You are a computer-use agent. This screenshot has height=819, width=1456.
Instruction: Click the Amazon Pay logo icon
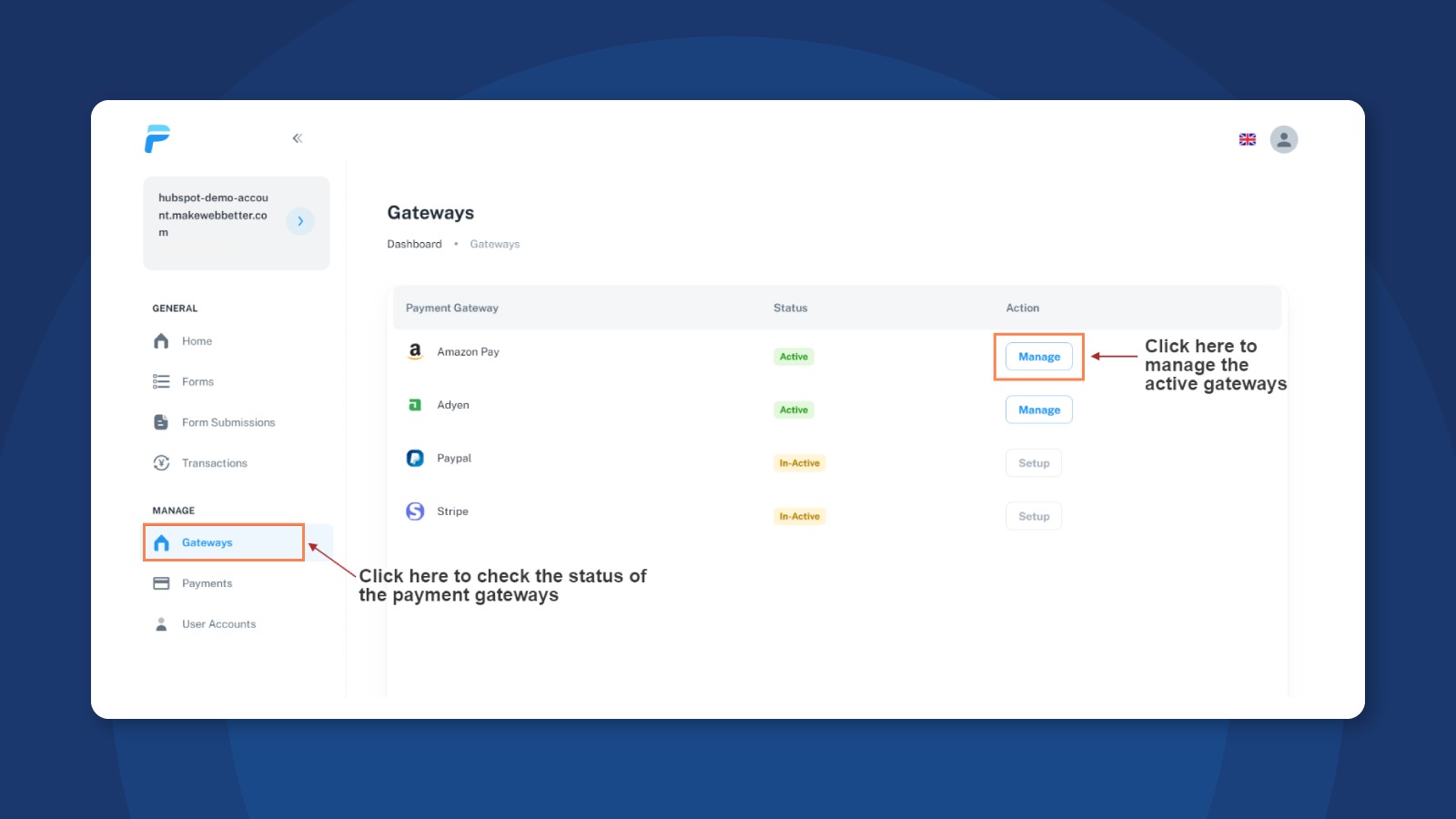[415, 351]
